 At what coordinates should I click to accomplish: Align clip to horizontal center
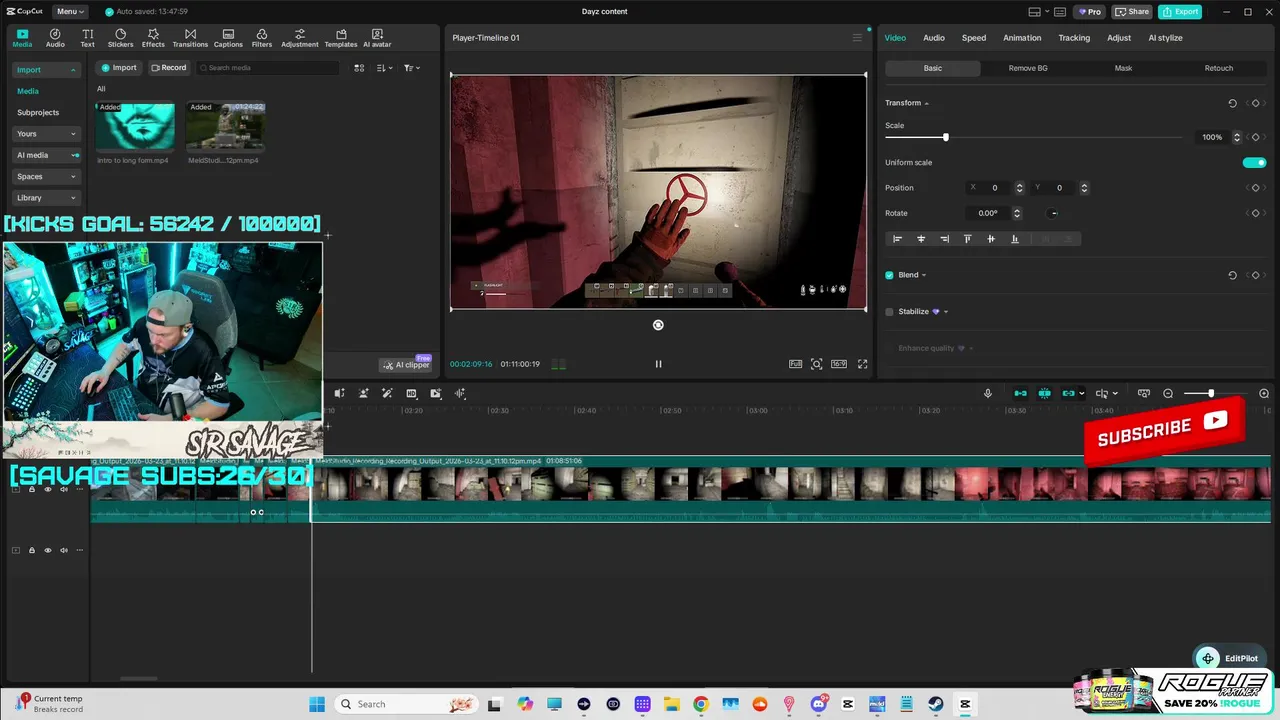click(x=921, y=239)
